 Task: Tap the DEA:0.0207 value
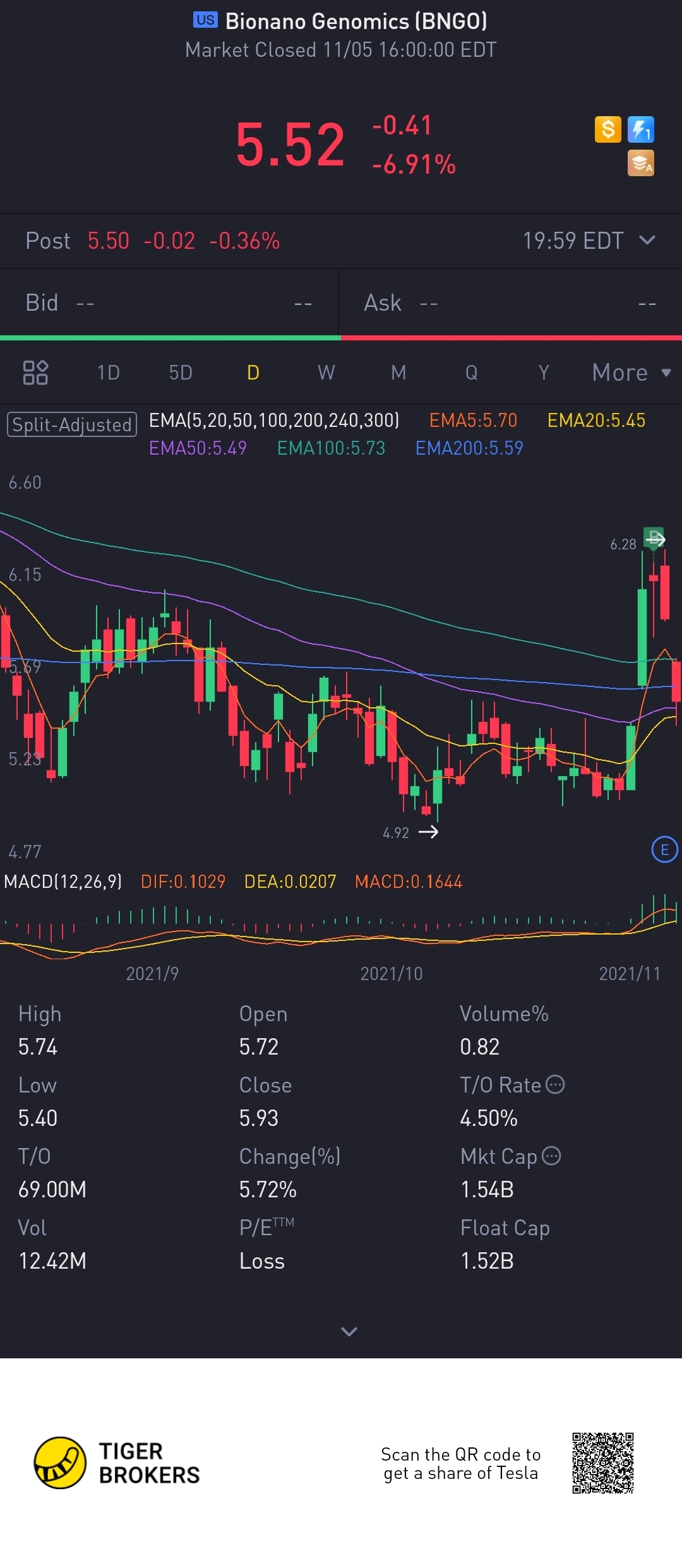pos(290,881)
